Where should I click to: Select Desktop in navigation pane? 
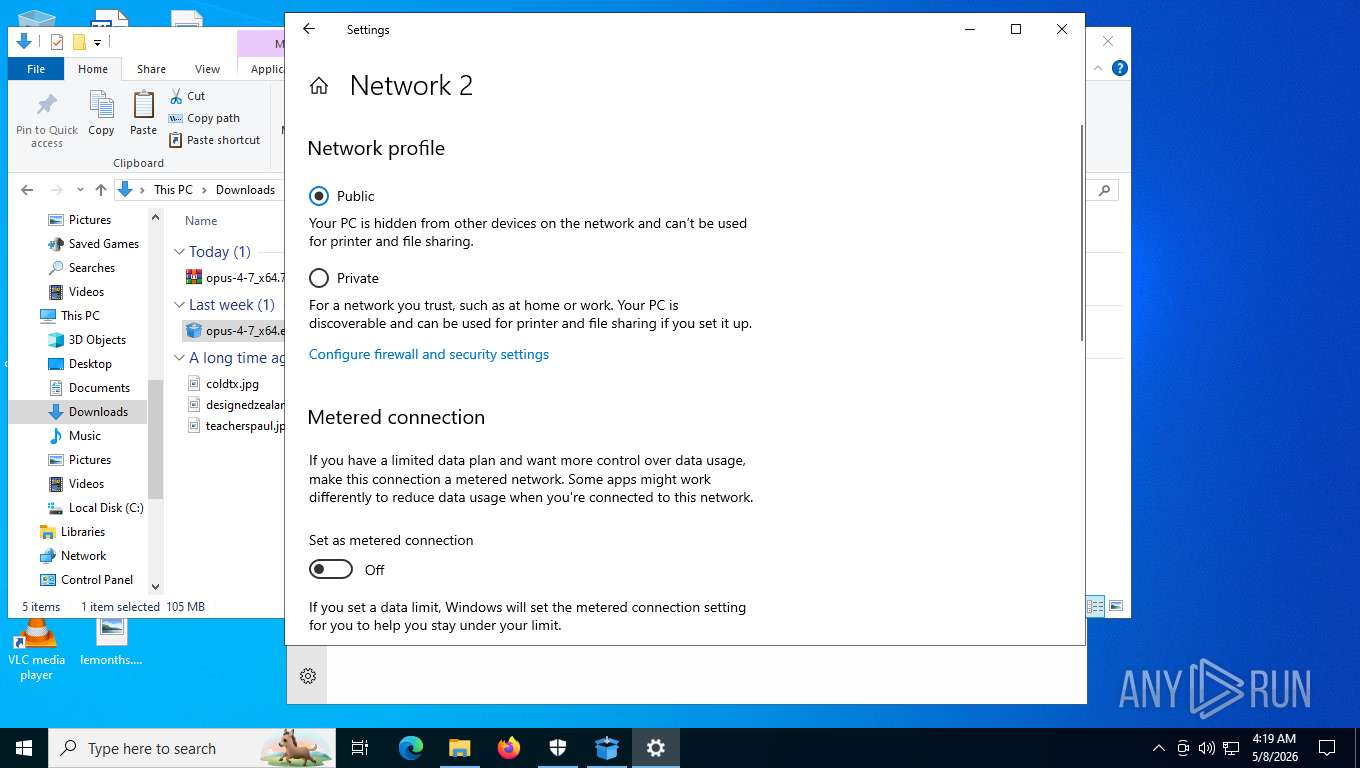pyautogui.click(x=80, y=364)
